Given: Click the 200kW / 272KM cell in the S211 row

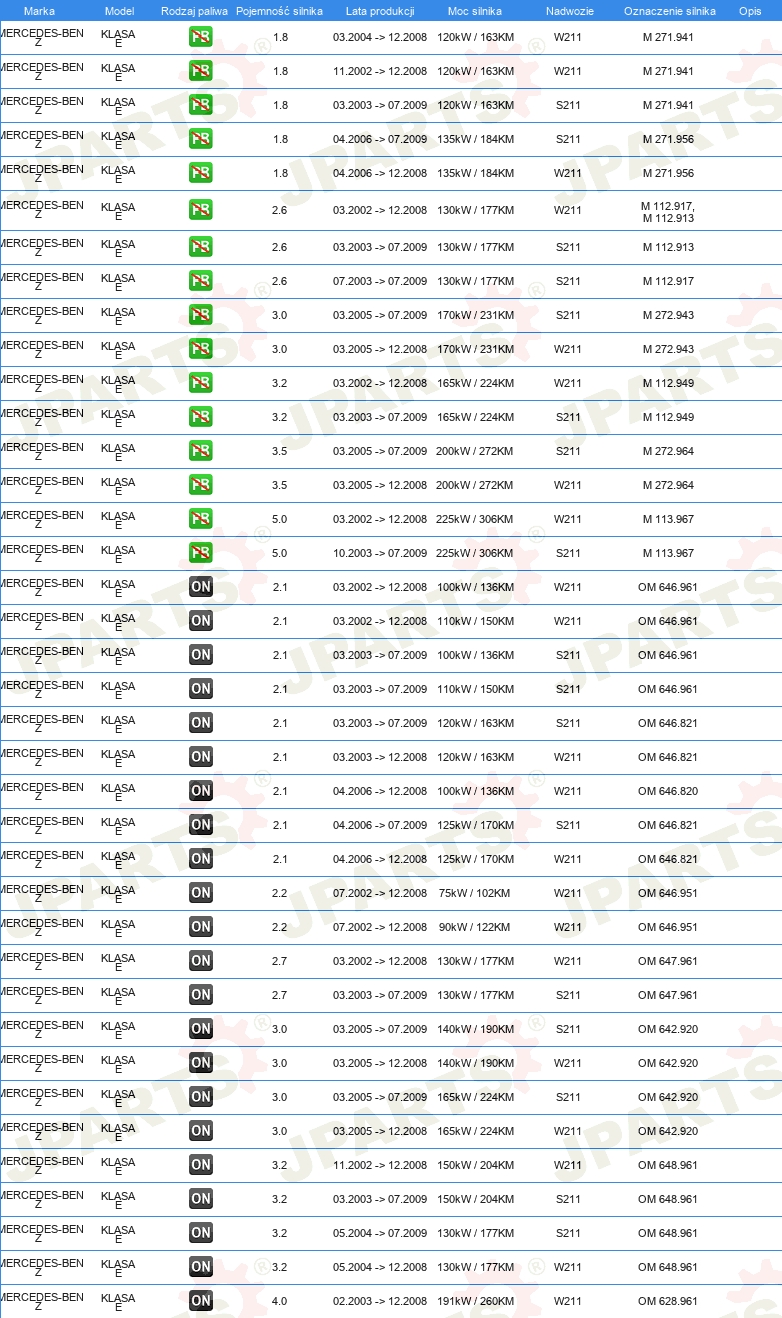Looking at the screenshot, I should 475,452.
